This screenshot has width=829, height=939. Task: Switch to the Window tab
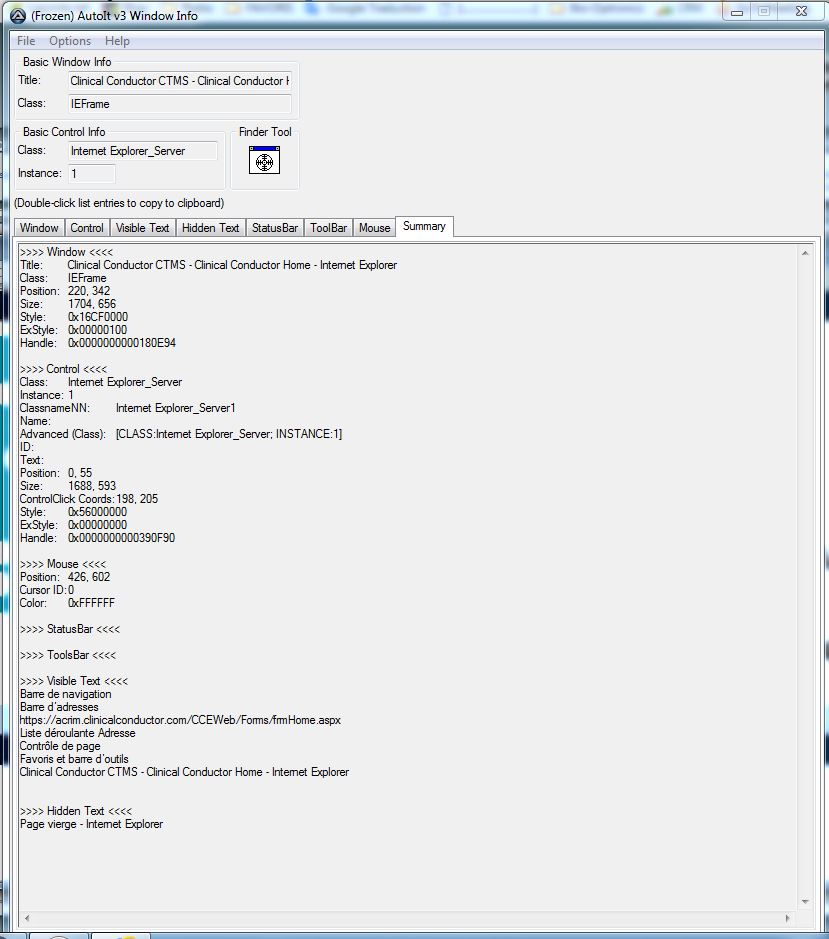click(x=40, y=228)
